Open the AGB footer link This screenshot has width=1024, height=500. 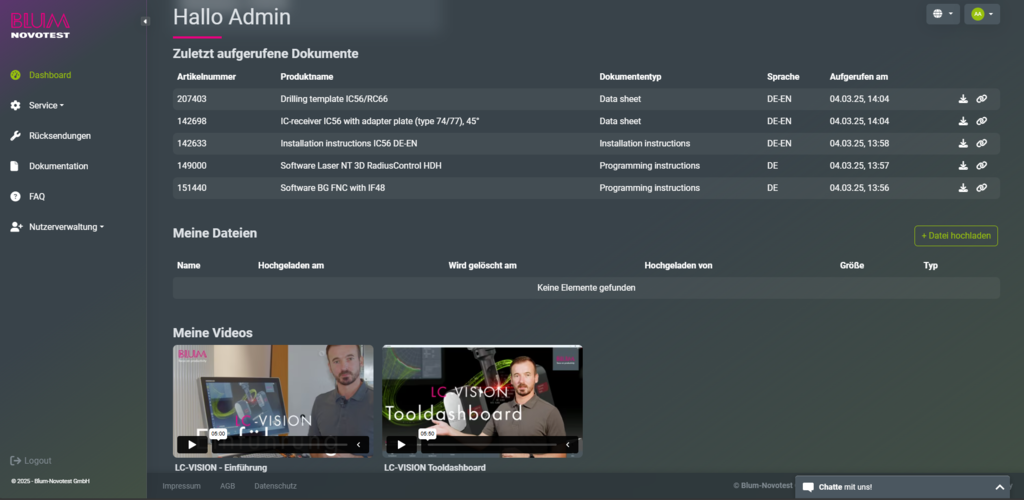pyautogui.click(x=227, y=486)
